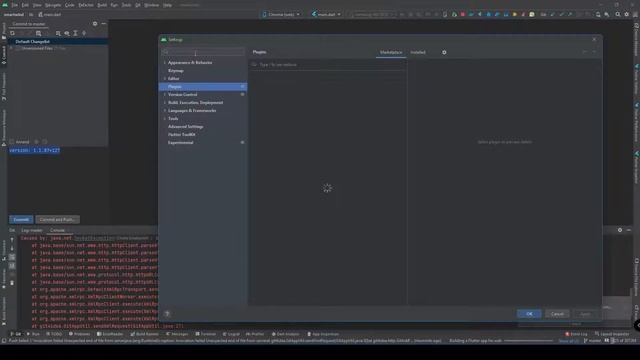Viewport: 640px width, 360px height.
Task: Open the Terminal tool window
Action: click(x=205, y=334)
